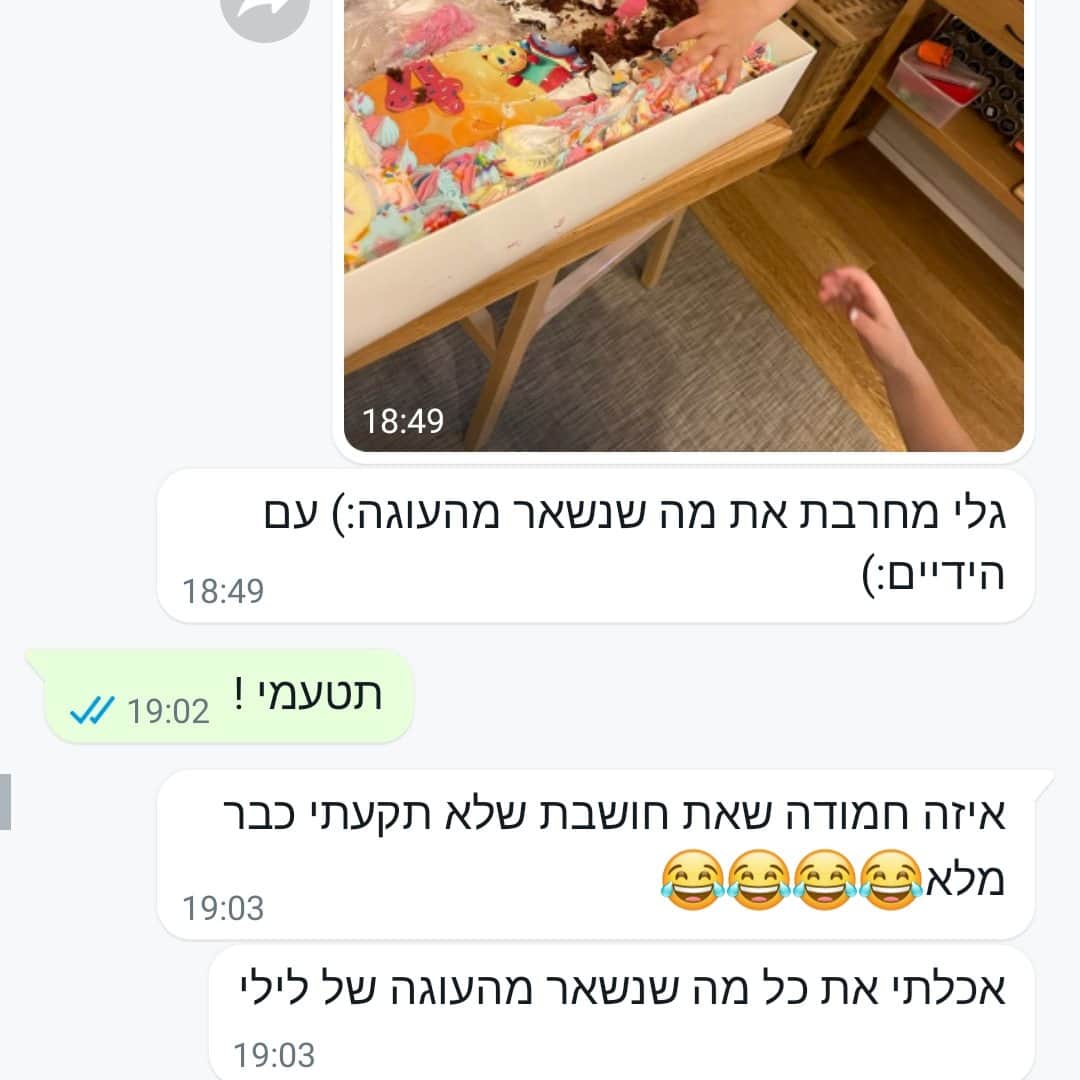Select the message starting with גלי מחרבת
Viewport: 1080px width, 1080px height.
click(x=596, y=546)
